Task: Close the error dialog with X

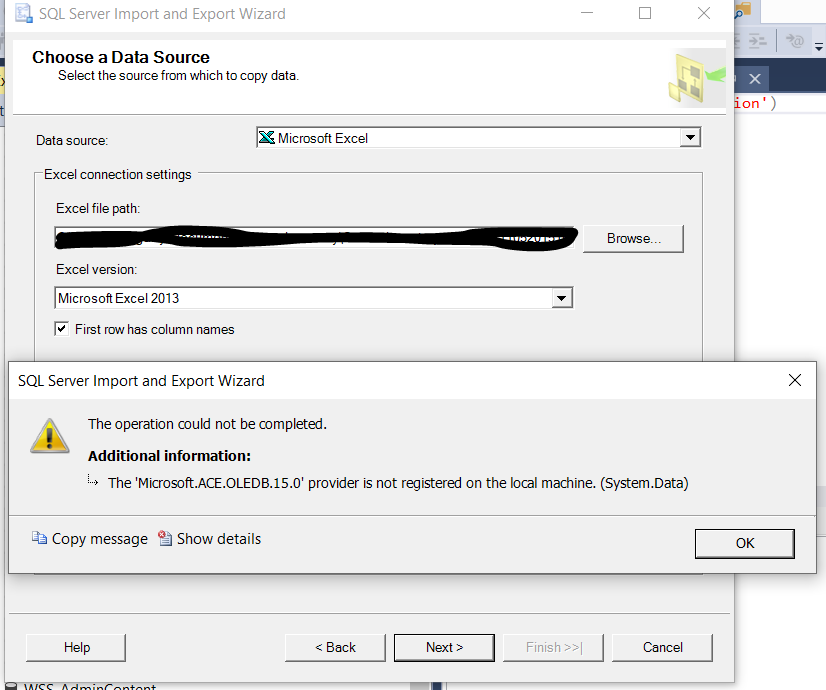Action: tap(795, 380)
